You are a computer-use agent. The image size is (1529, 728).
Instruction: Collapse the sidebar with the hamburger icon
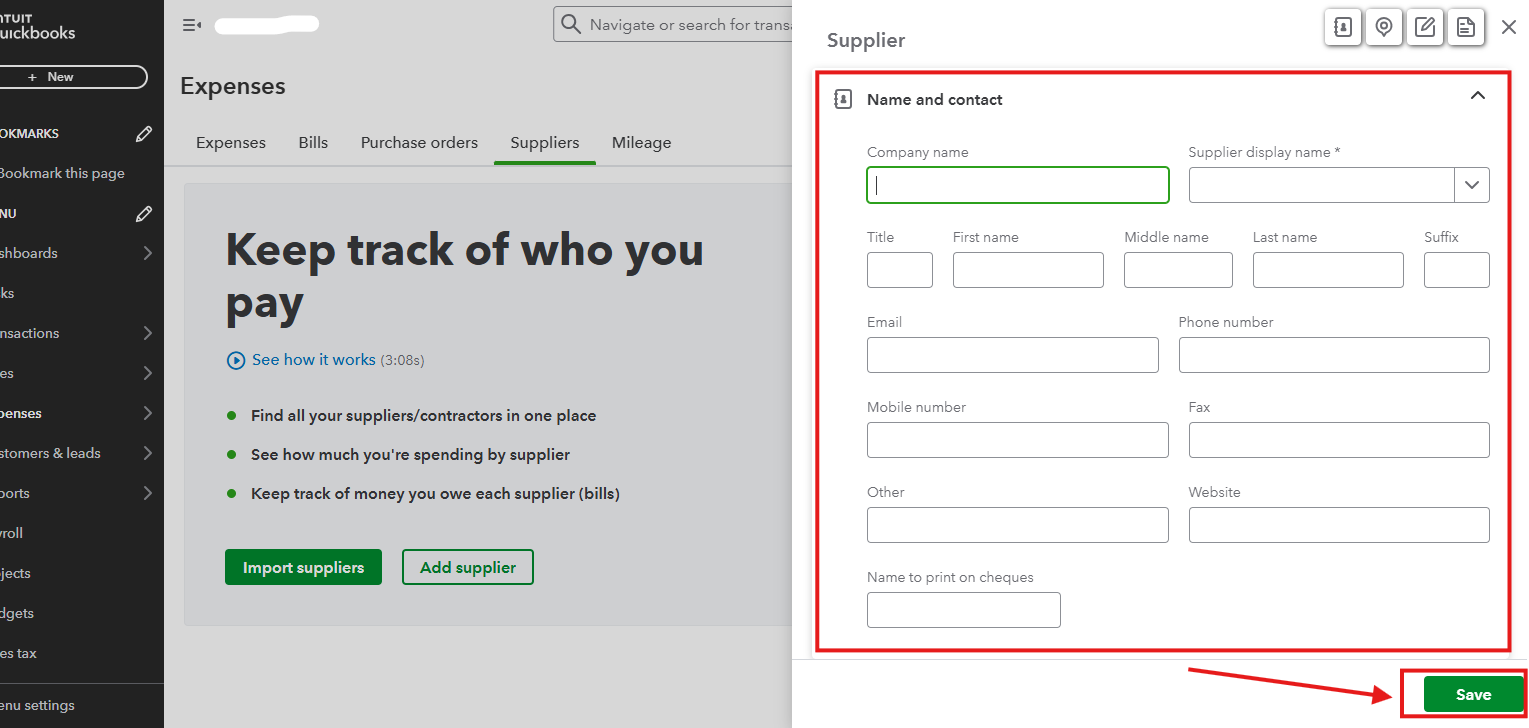click(x=192, y=25)
